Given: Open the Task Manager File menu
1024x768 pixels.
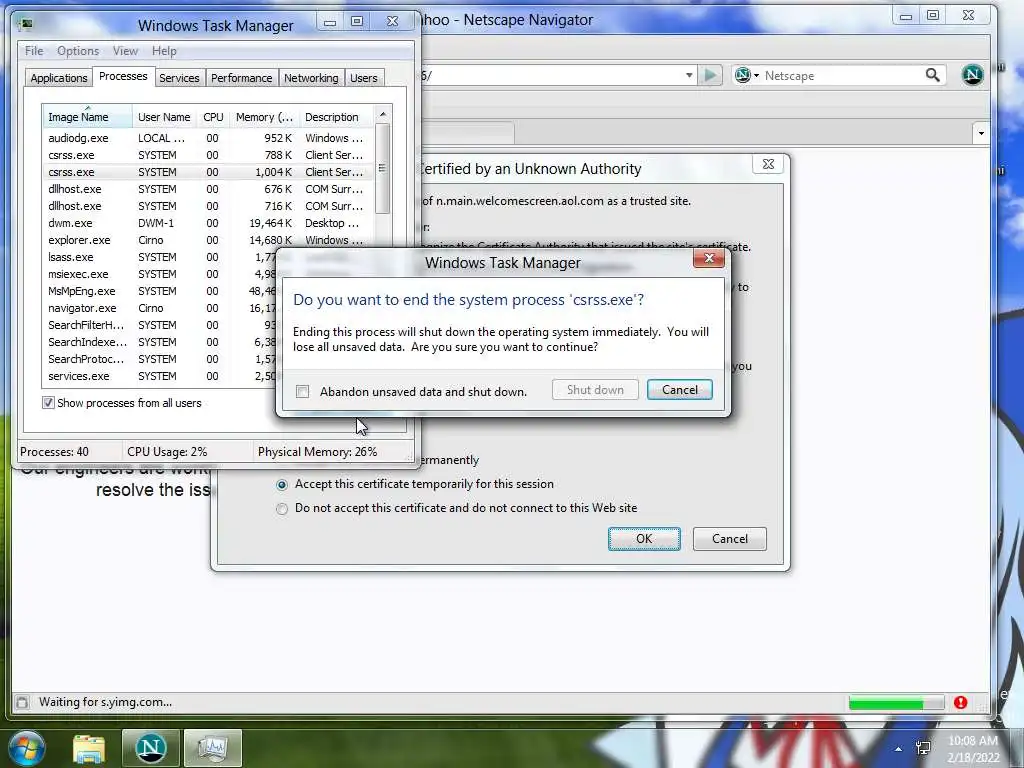Looking at the screenshot, I should tap(34, 51).
